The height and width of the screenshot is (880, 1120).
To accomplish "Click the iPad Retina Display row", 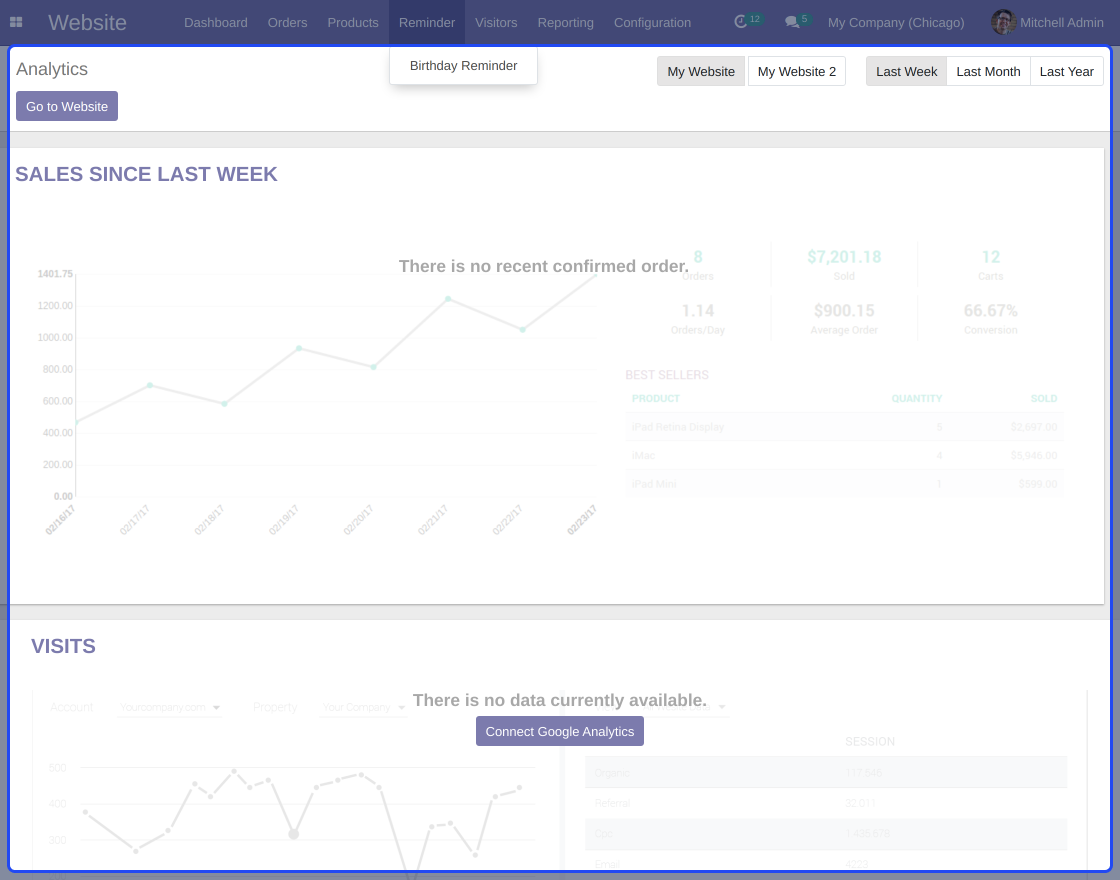I will [844, 427].
